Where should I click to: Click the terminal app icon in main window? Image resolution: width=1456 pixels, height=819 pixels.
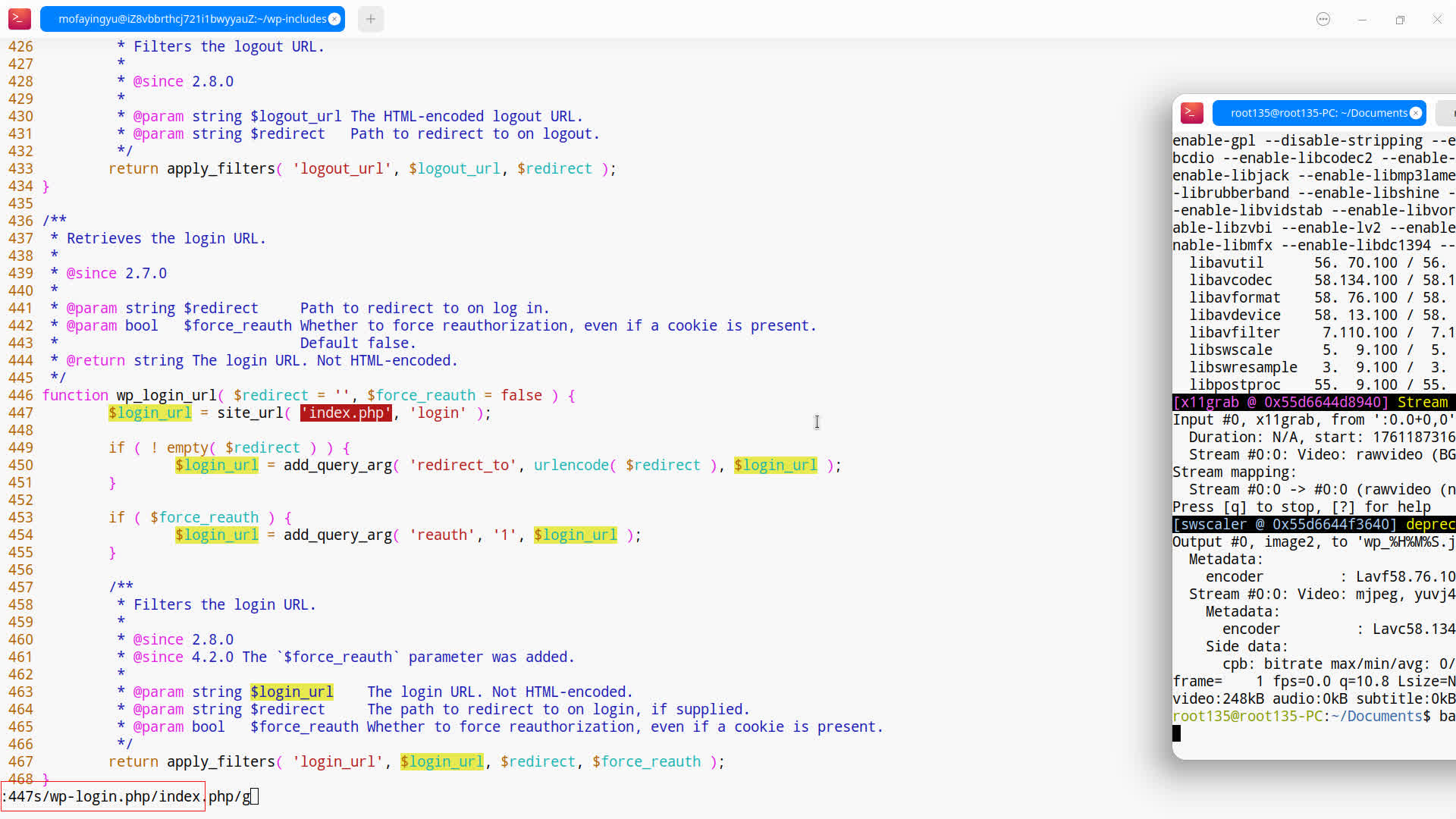[20, 19]
